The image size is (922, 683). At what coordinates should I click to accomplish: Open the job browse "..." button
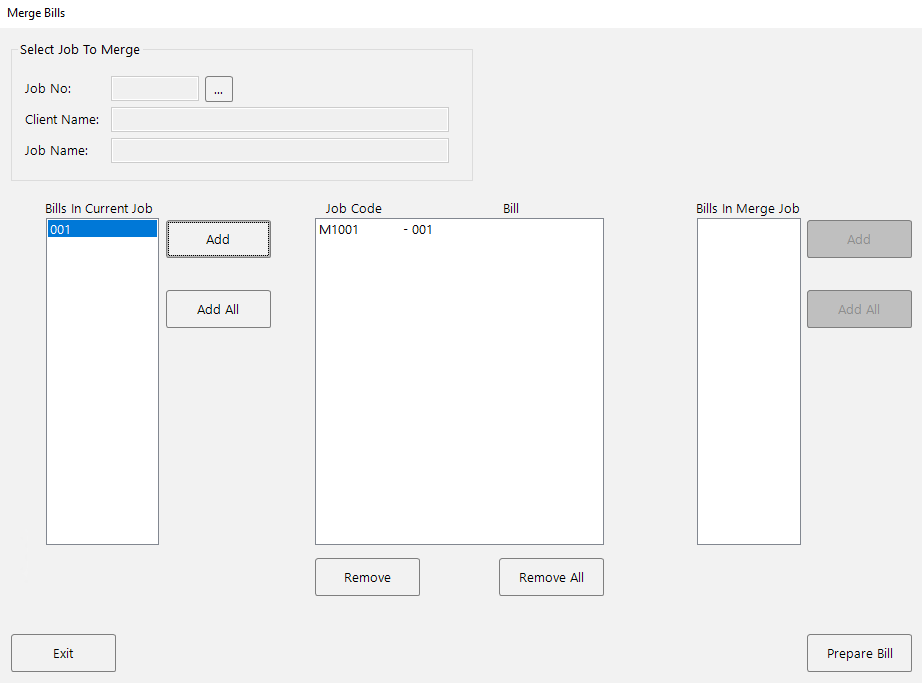pos(218,88)
